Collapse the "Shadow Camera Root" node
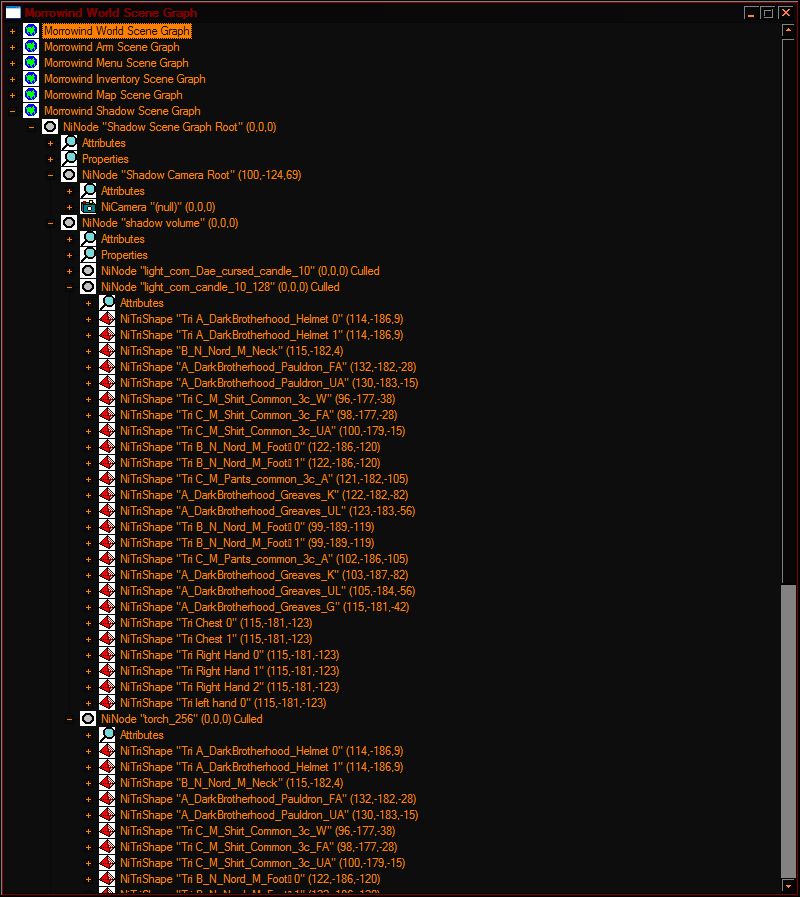The width and height of the screenshot is (800, 897). coord(50,175)
